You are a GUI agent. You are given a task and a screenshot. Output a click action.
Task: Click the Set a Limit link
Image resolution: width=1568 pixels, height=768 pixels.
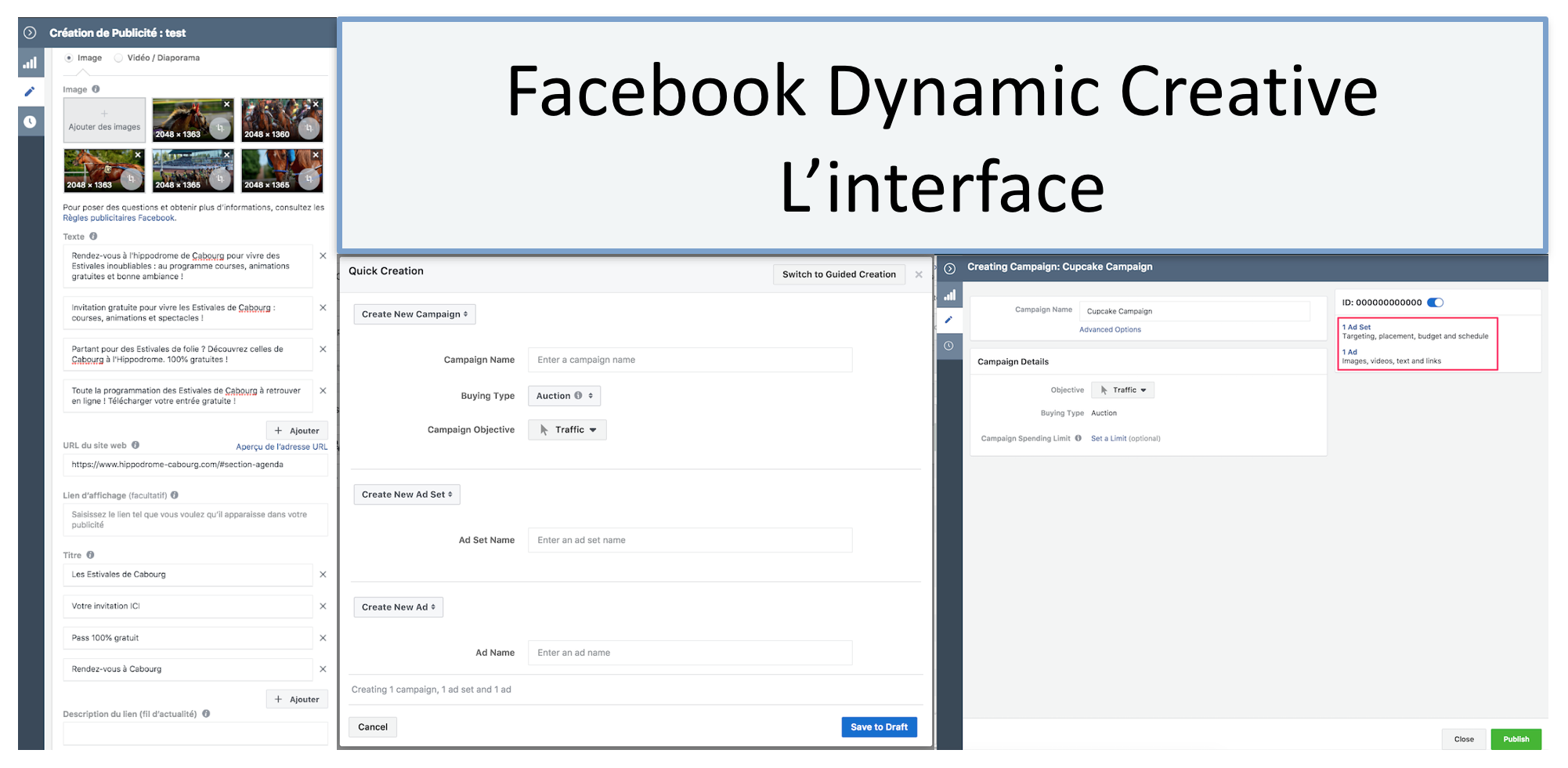pyautogui.click(x=1108, y=439)
